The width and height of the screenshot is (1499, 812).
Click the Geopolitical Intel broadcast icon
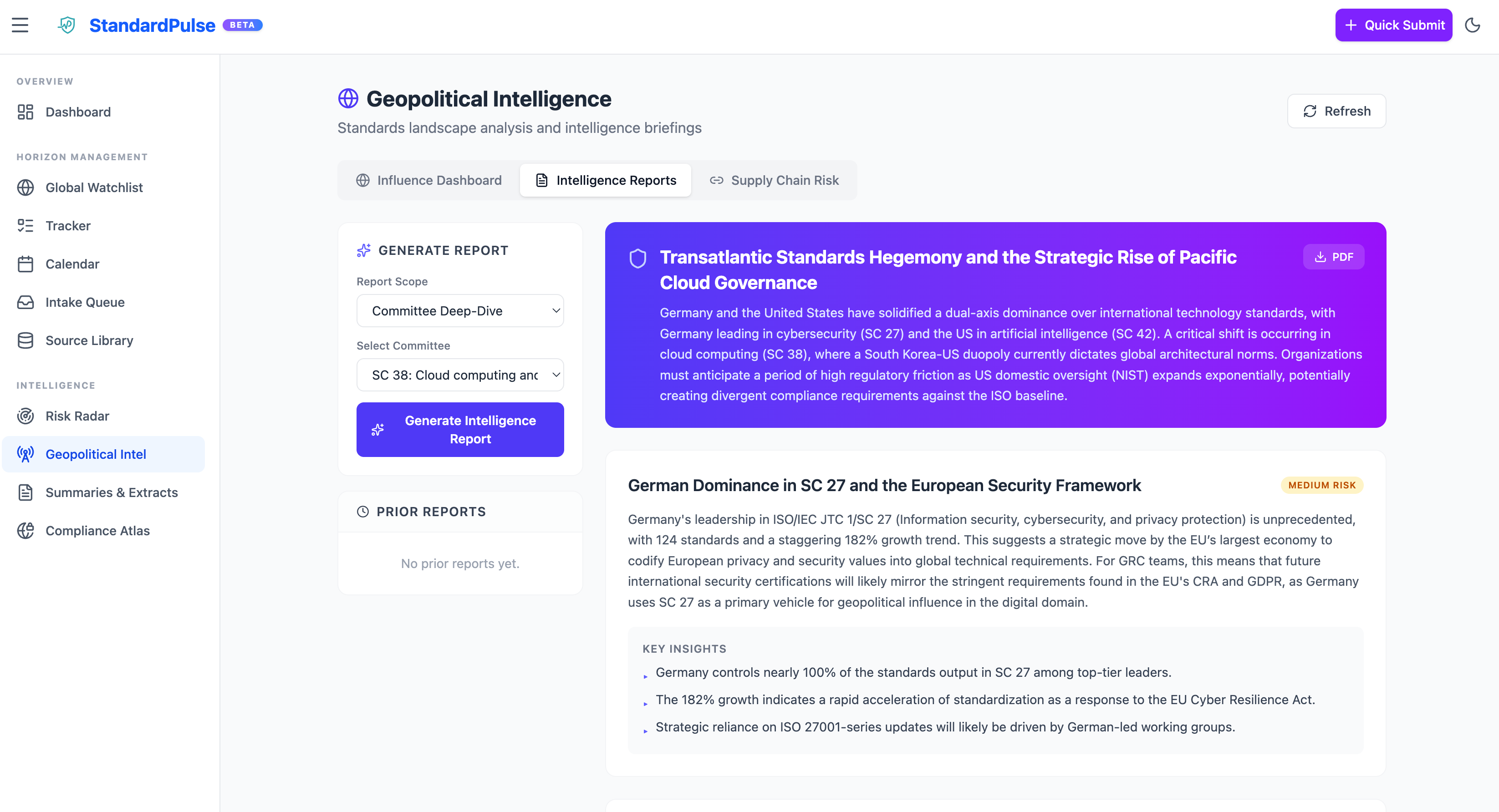(x=25, y=454)
